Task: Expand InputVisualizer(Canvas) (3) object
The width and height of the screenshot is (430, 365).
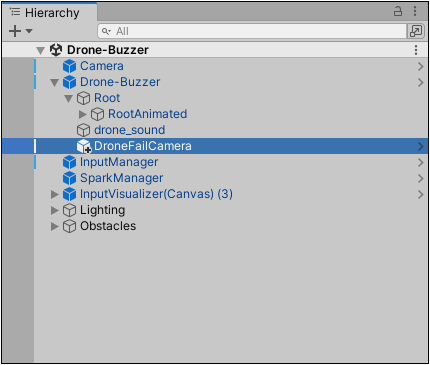Action: 54,194
